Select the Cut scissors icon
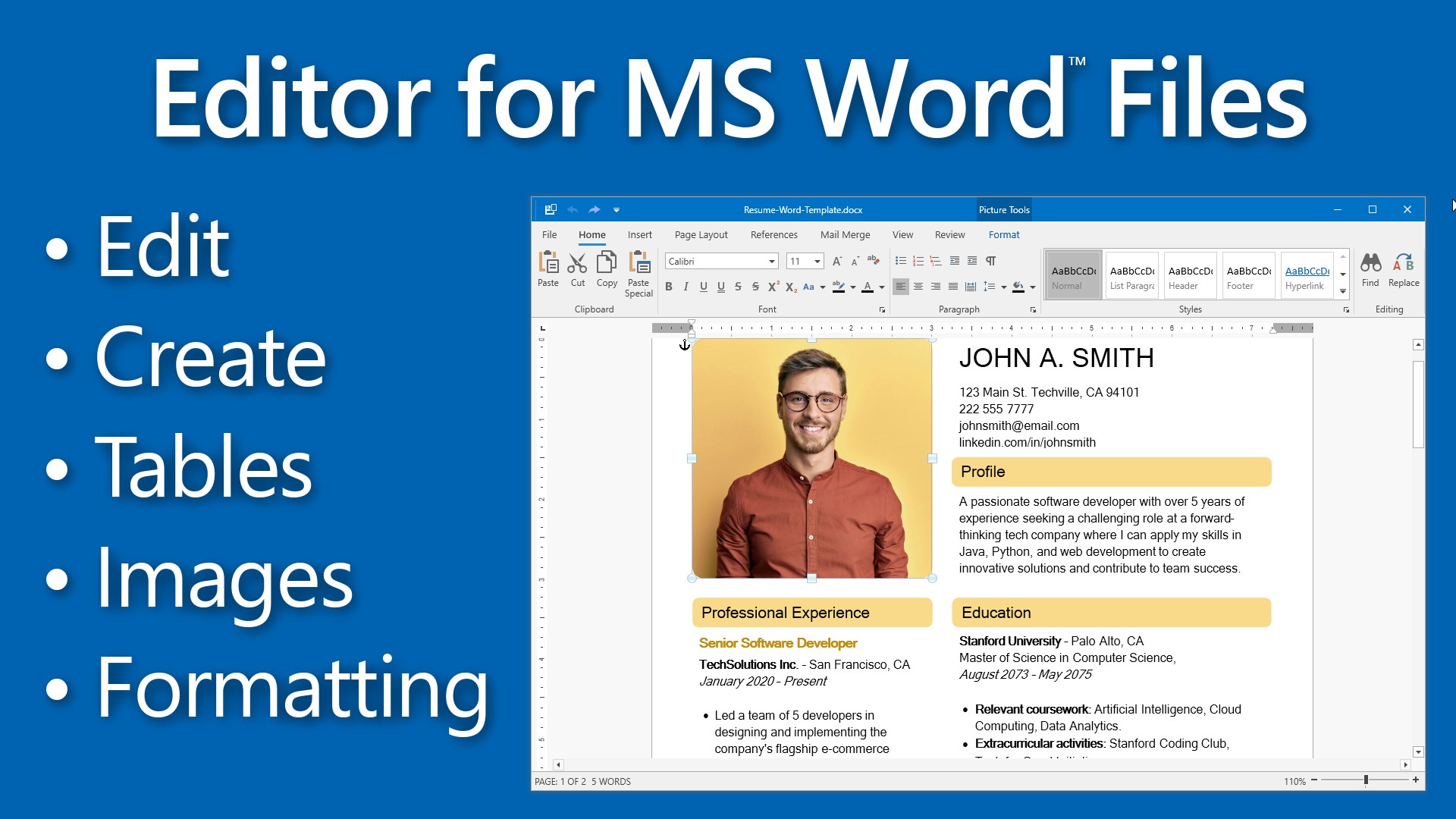The height and width of the screenshot is (819, 1456). pos(578,265)
